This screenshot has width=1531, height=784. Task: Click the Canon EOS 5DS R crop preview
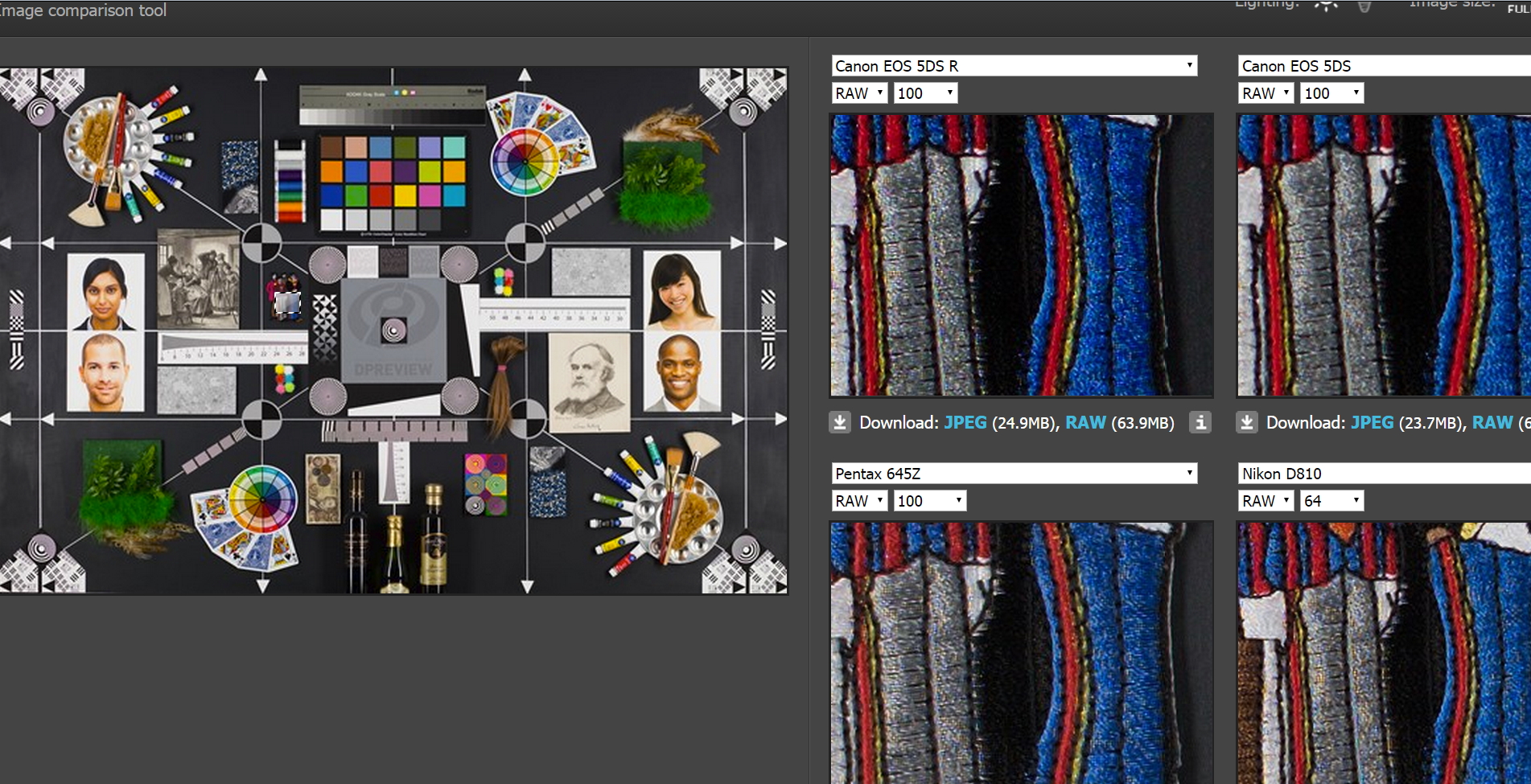coord(1022,255)
